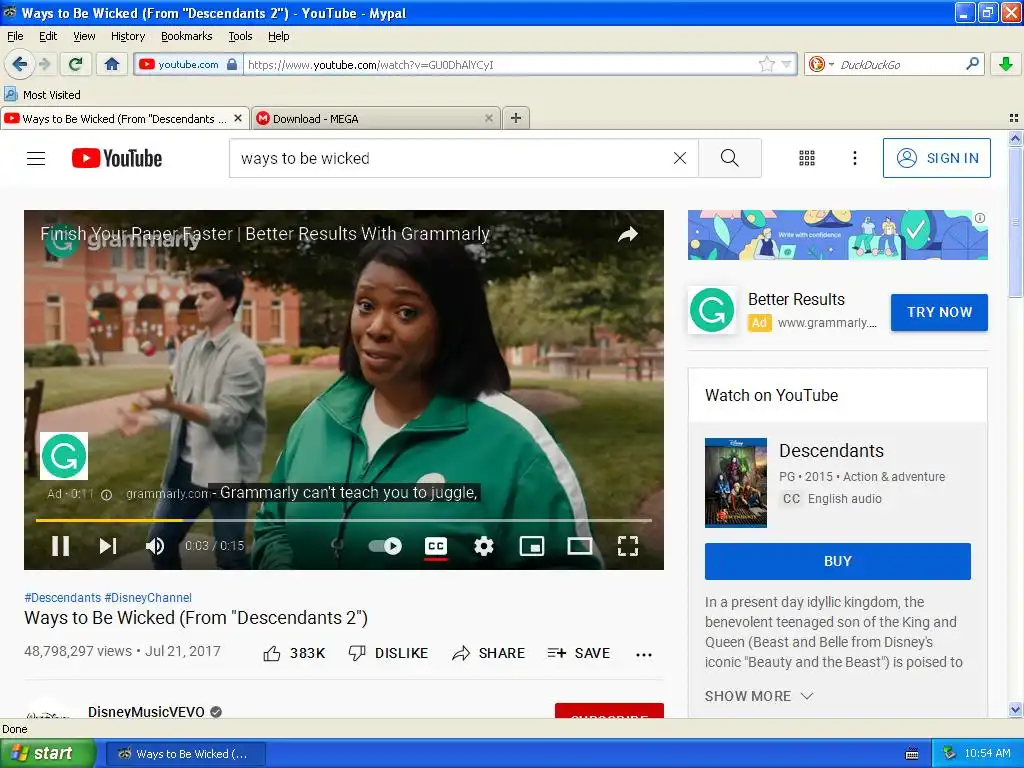
Task: Open the player settings gear
Action: pos(484,546)
